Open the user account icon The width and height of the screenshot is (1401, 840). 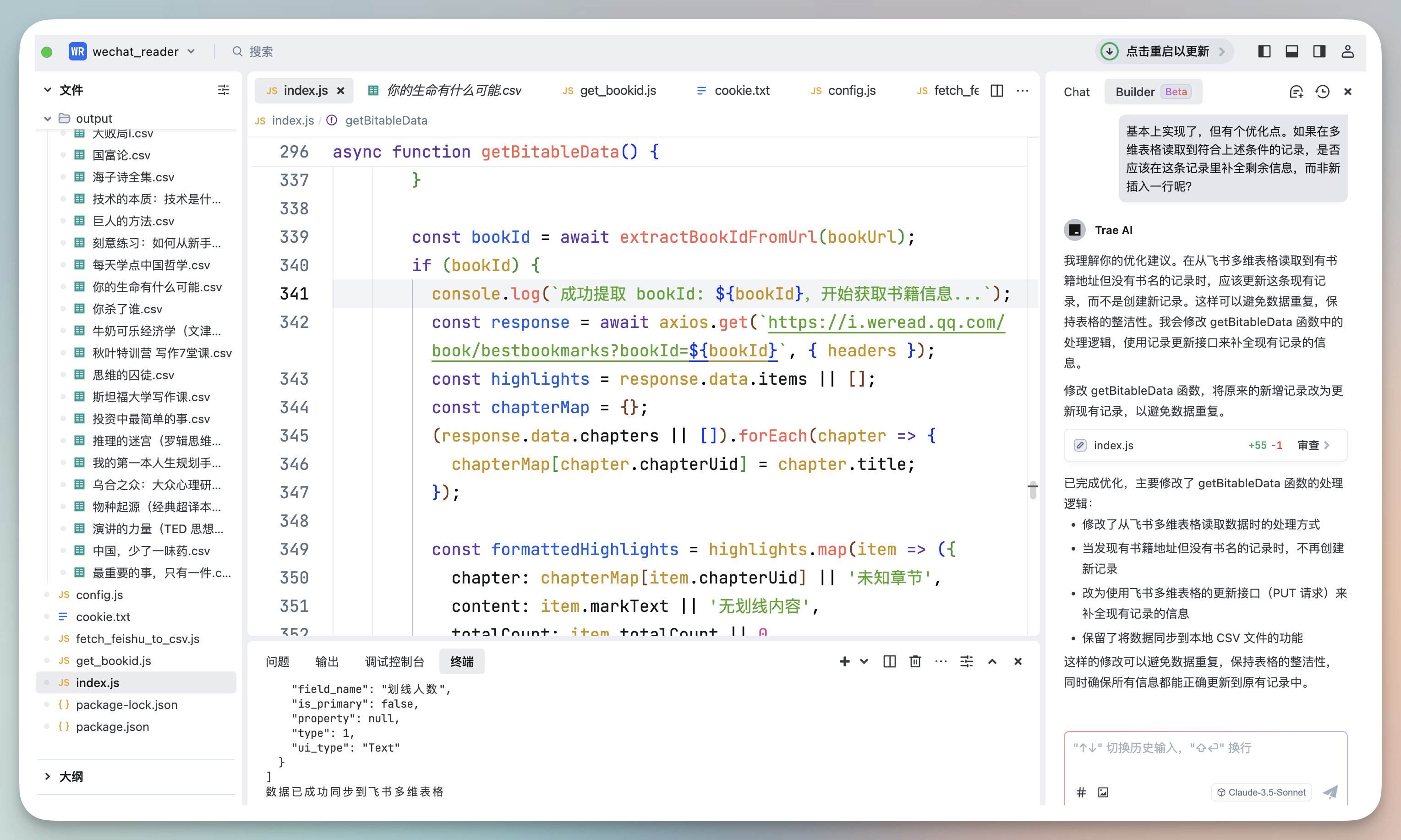(x=1347, y=51)
